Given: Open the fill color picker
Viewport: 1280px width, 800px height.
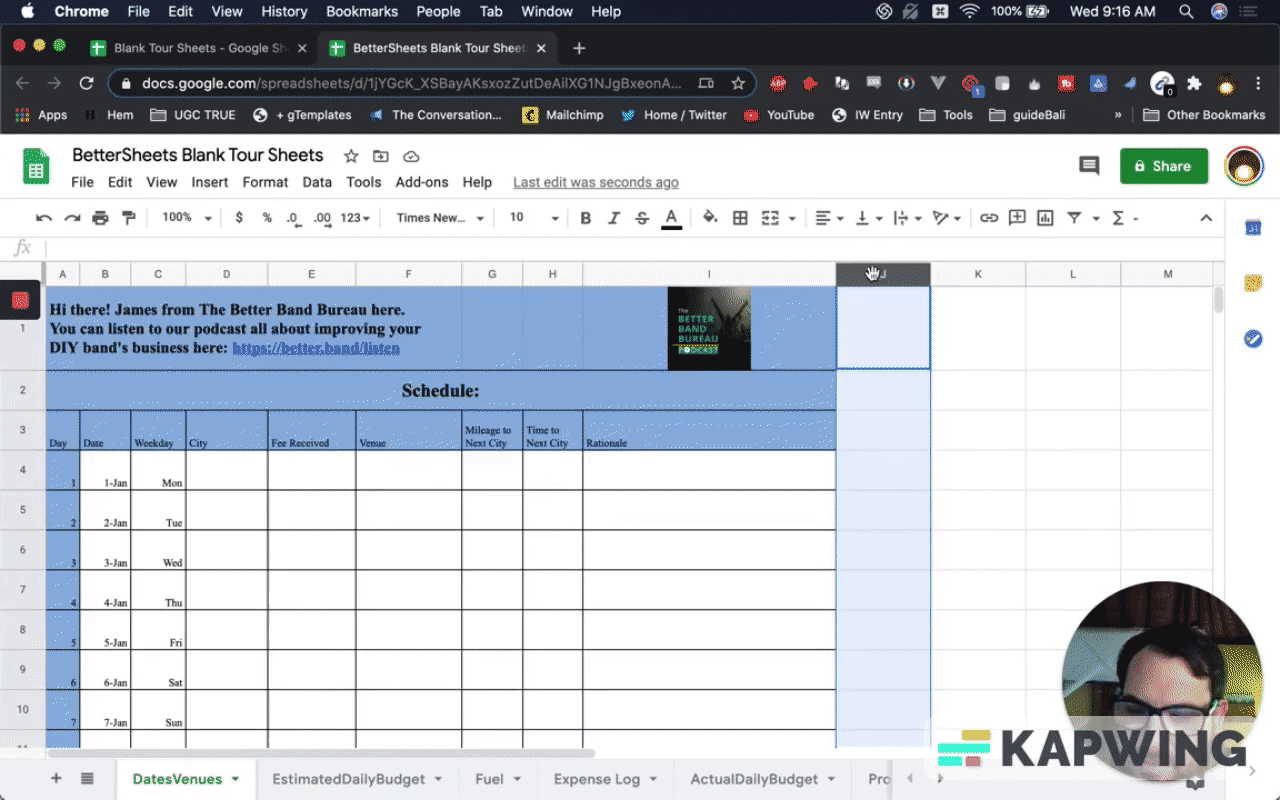Looking at the screenshot, I should [x=710, y=218].
